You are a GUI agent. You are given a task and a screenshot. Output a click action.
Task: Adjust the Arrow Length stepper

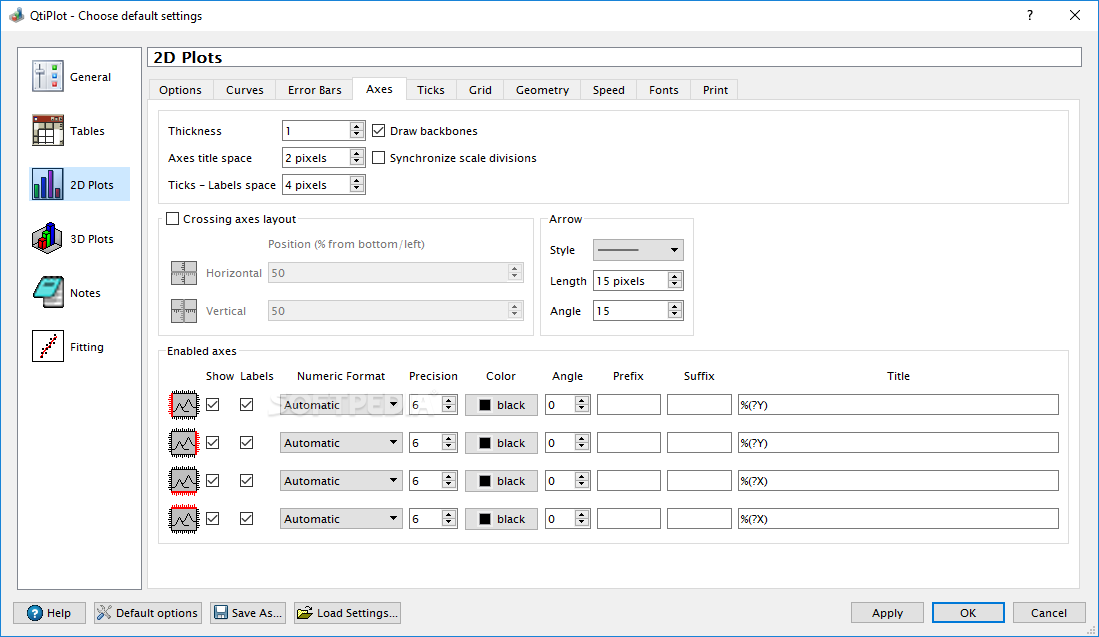(674, 280)
